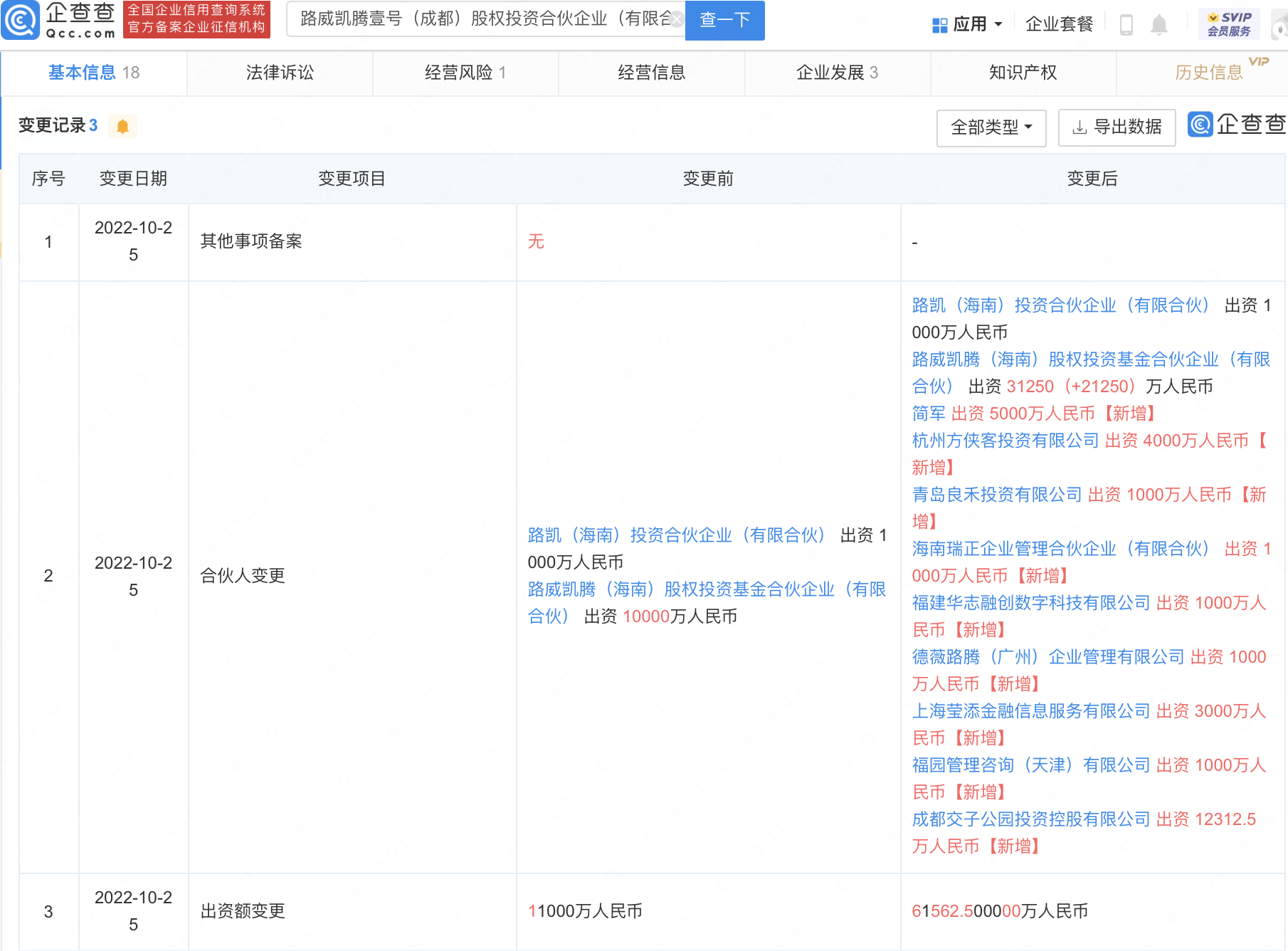Click the Qcc.com logo icon
1288x951 pixels.
point(20,20)
